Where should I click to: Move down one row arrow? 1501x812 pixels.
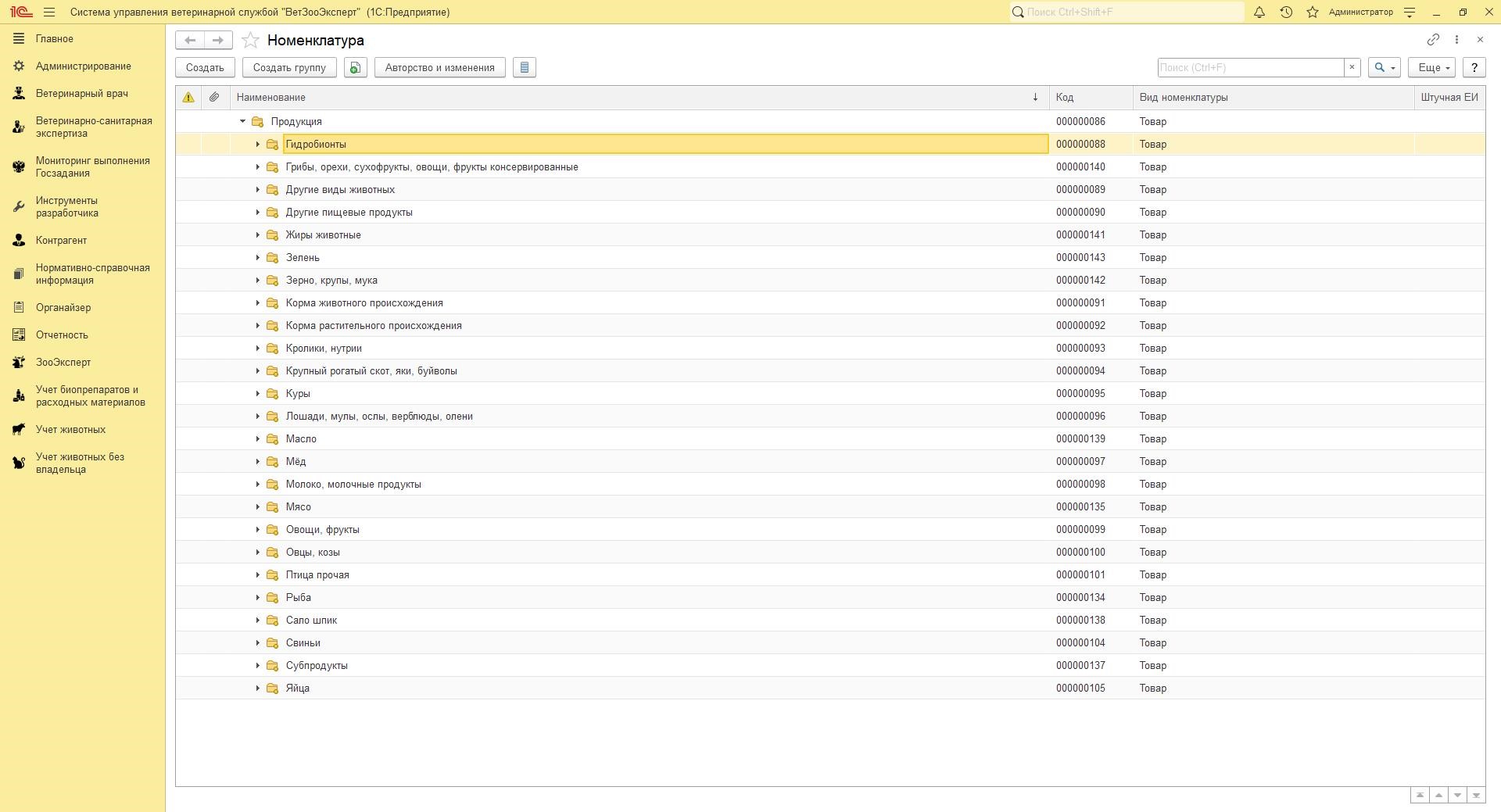[x=1457, y=796]
